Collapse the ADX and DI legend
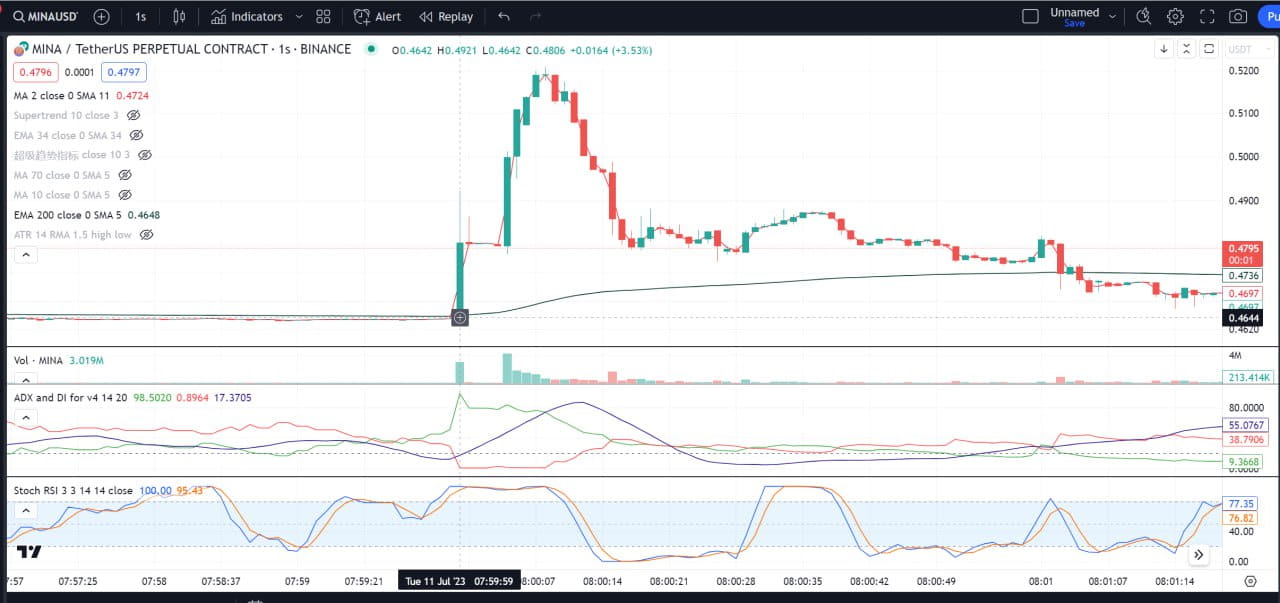1280x603 pixels. 25,419
